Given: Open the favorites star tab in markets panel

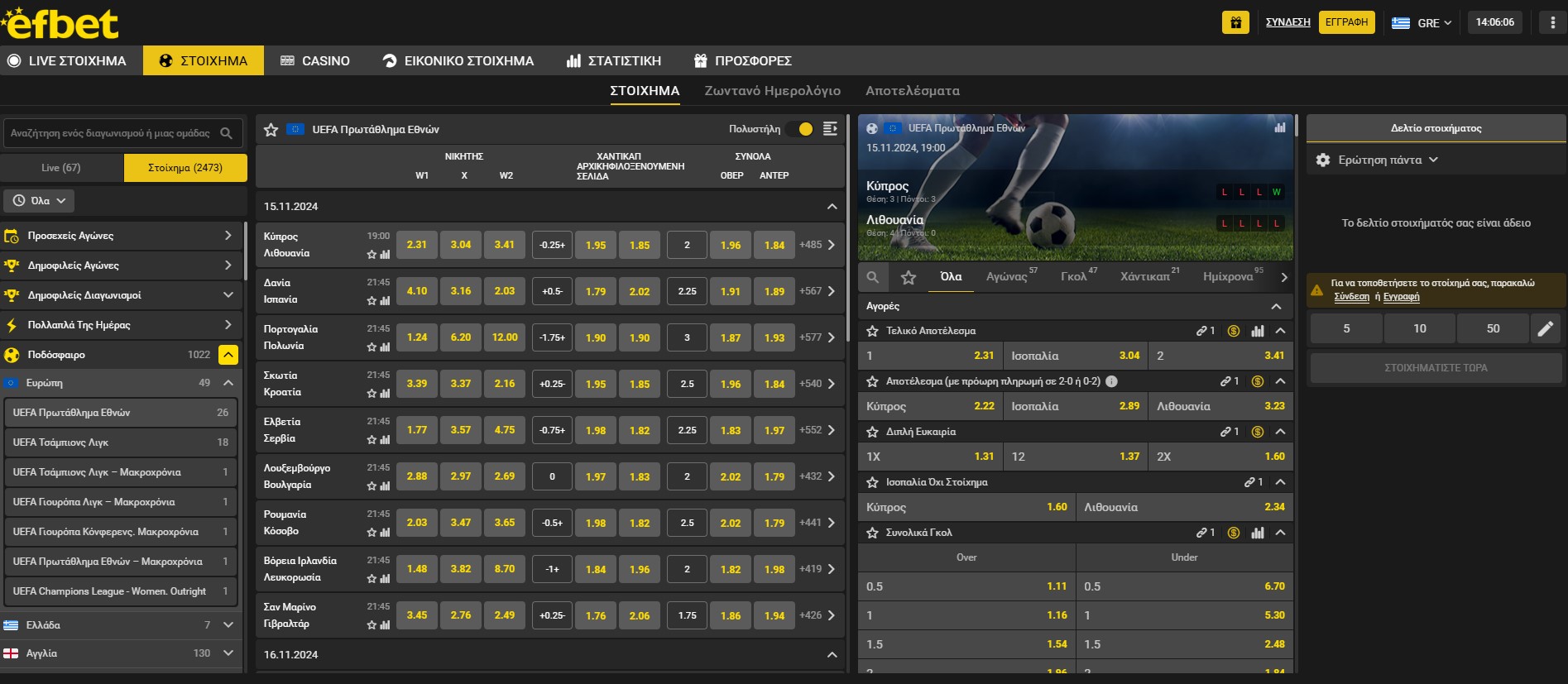Looking at the screenshot, I should pyautogui.click(x=909, y=277).
